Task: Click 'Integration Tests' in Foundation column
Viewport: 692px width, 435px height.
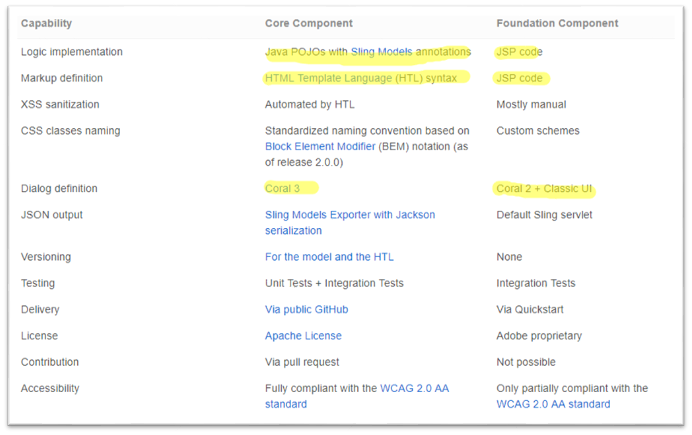Action: [x=536, y=283]
